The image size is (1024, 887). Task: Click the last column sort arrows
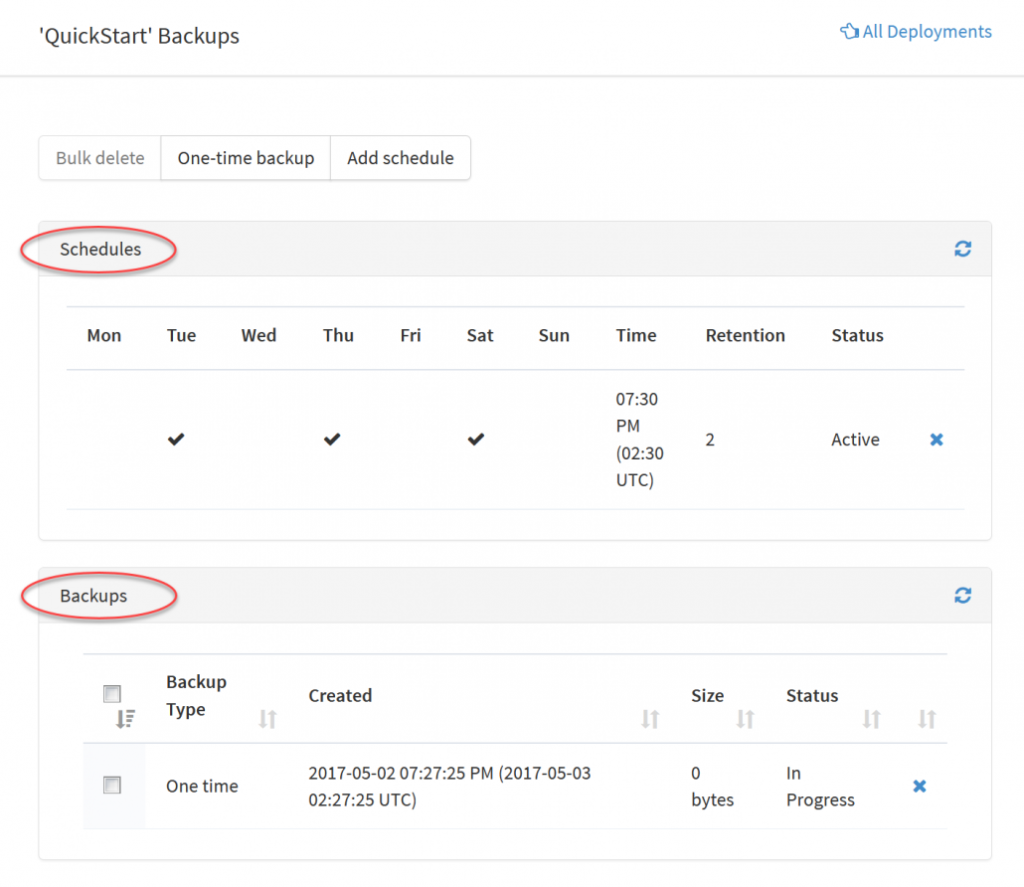point(927,718)
